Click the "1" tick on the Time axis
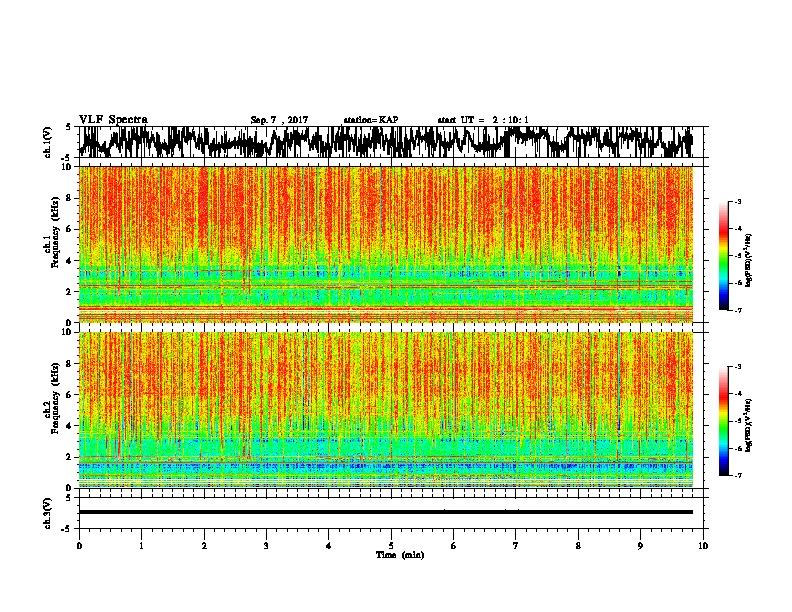Image resolution: width=792 pixels, height=612 pixels. pyautogui.click(x=141, y=546)
